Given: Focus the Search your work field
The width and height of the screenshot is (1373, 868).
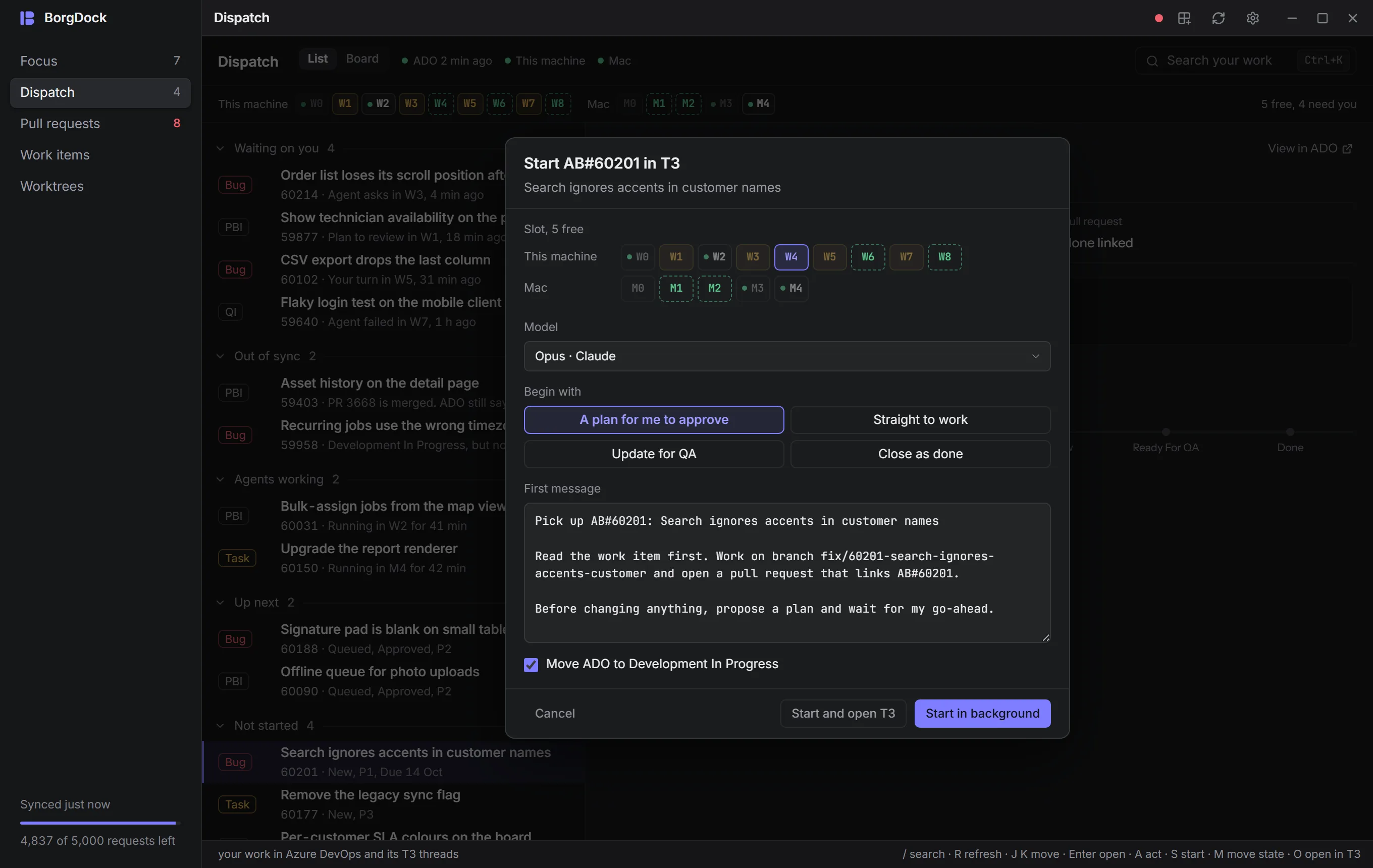Looking at the screenshot, I should pyautogui.click(x=1245, y=61).
